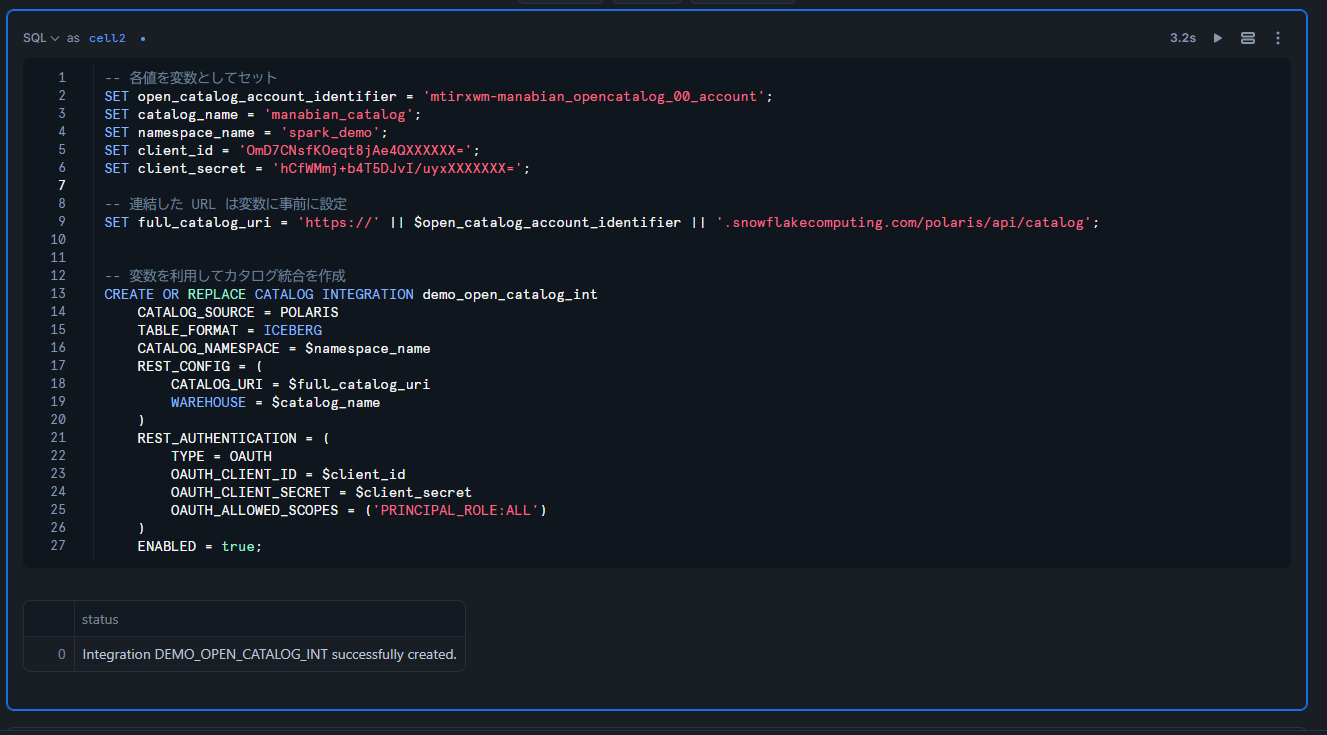Click the $namespace_name variable

point(368,348)
